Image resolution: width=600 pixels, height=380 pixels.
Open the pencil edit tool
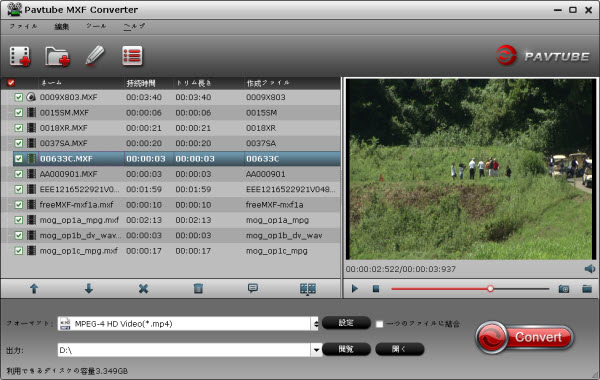[x=95, y=55]
